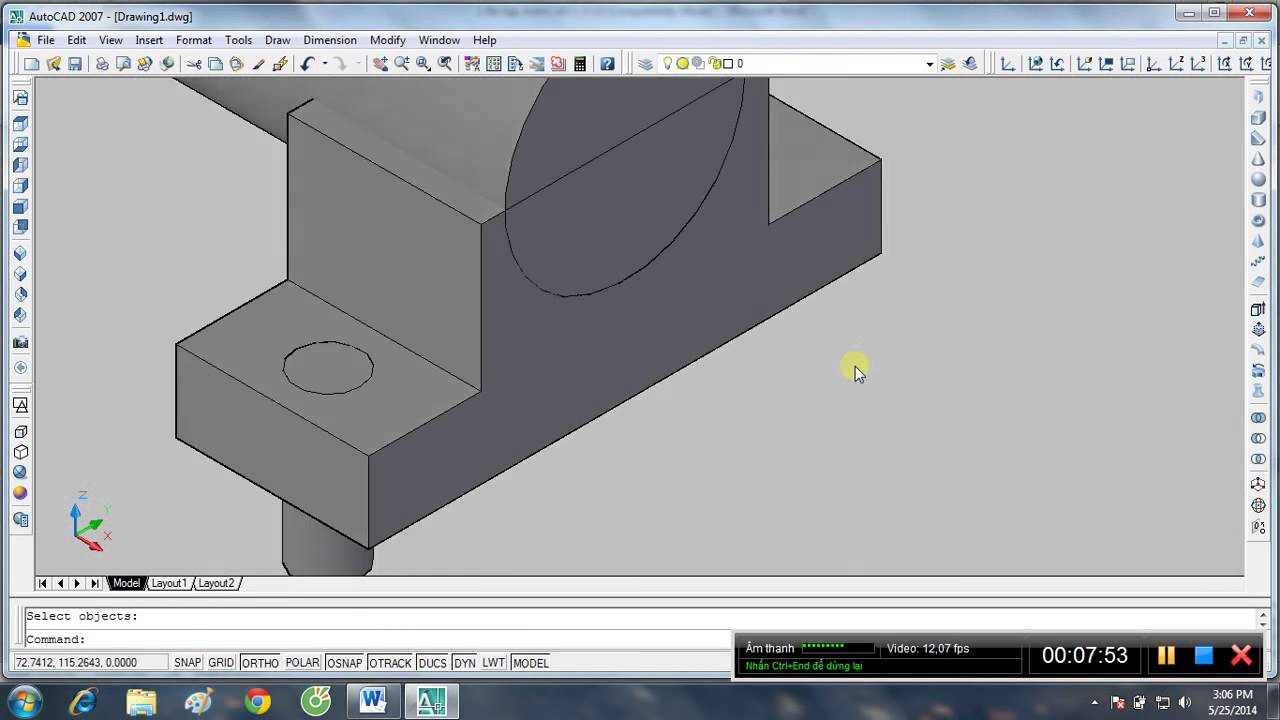Click the Help question mark icon
The width and height of the screenshot is (1280, 720).
[607, 64]
